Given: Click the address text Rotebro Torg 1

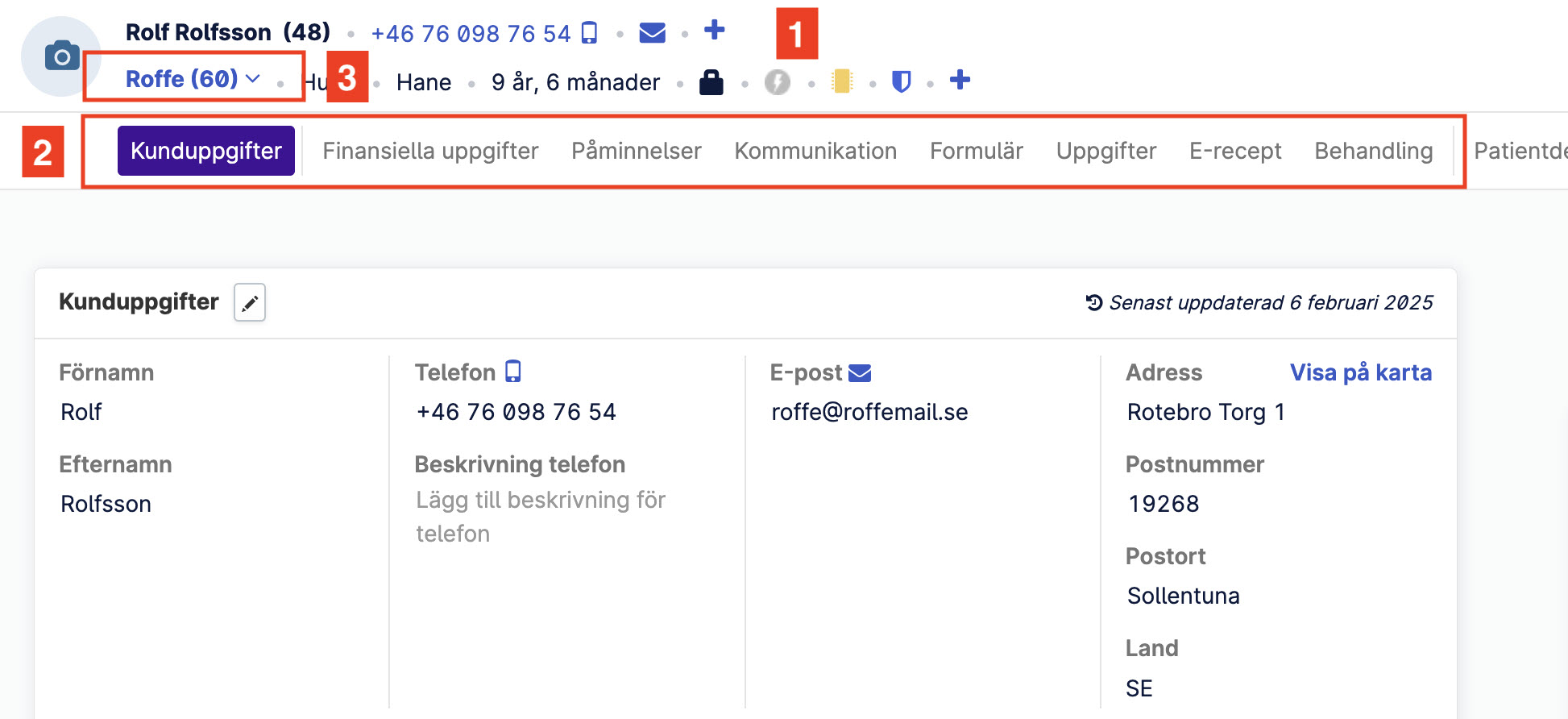Looking at the screenshot, I should coord(1206,412).
